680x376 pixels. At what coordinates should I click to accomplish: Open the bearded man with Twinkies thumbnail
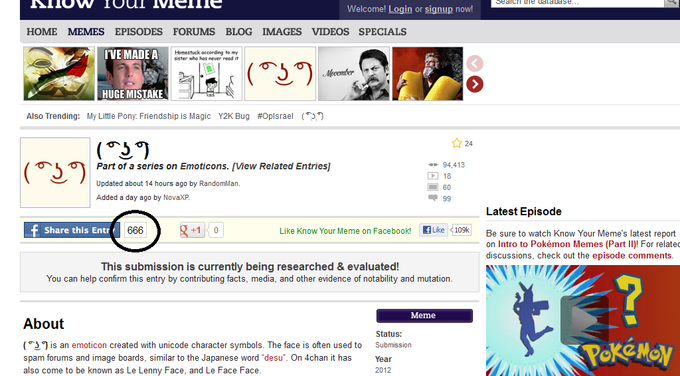tap(428, 74)
